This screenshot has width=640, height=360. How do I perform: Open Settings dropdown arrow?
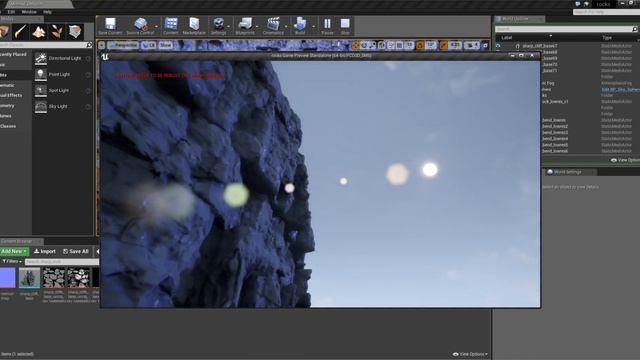229,27
